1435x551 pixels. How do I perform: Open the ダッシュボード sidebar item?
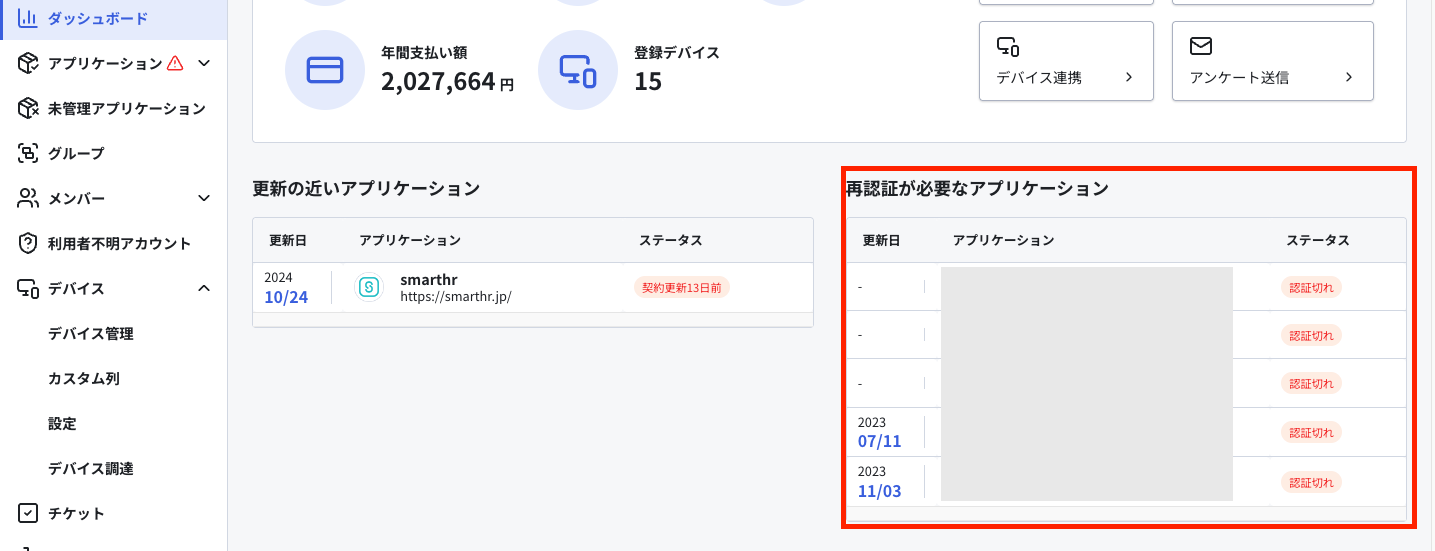tap(113, 18)
